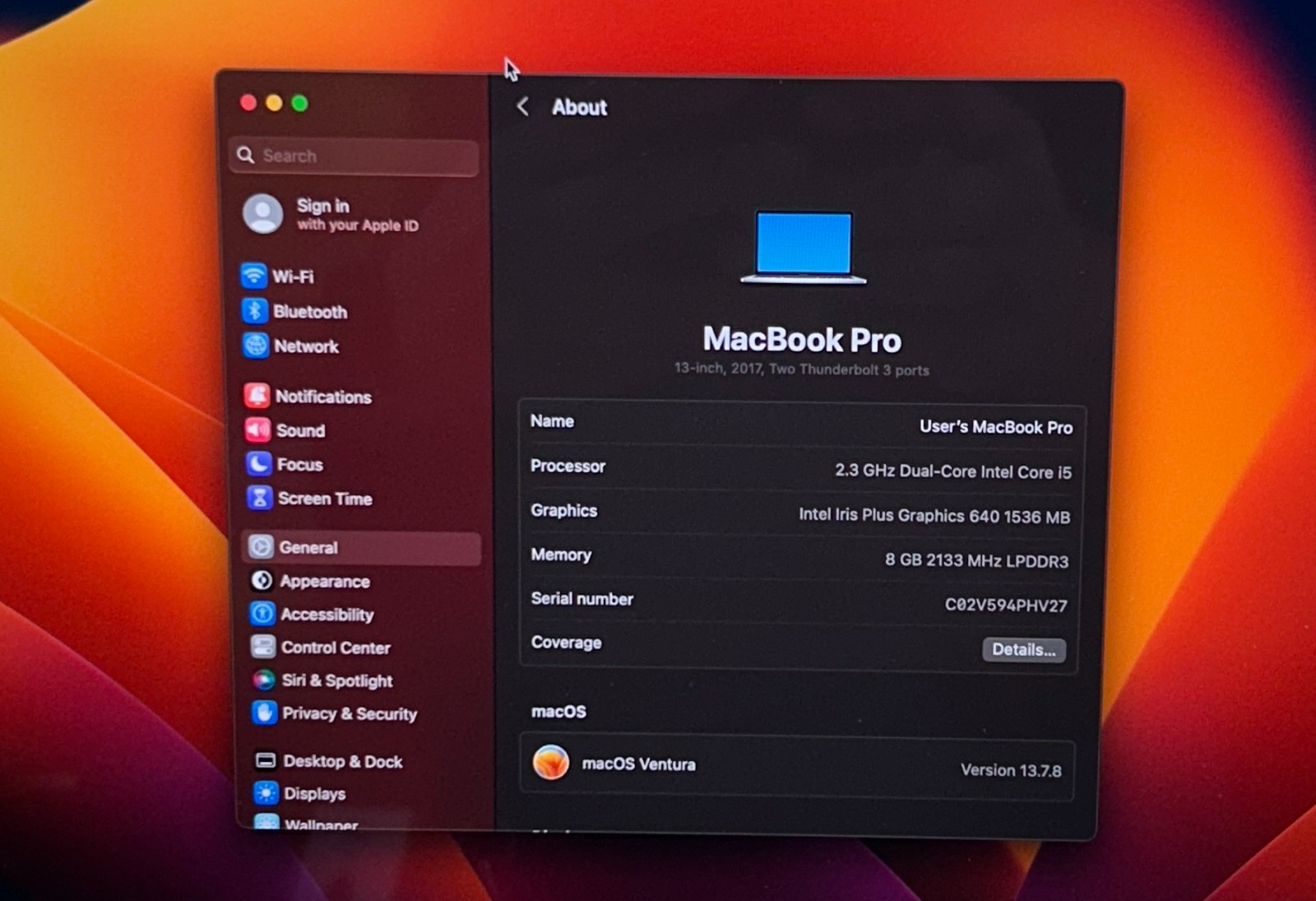Select the Wi-Fi menu label
Screen dimensions: 1316x901
coord(293,276)
